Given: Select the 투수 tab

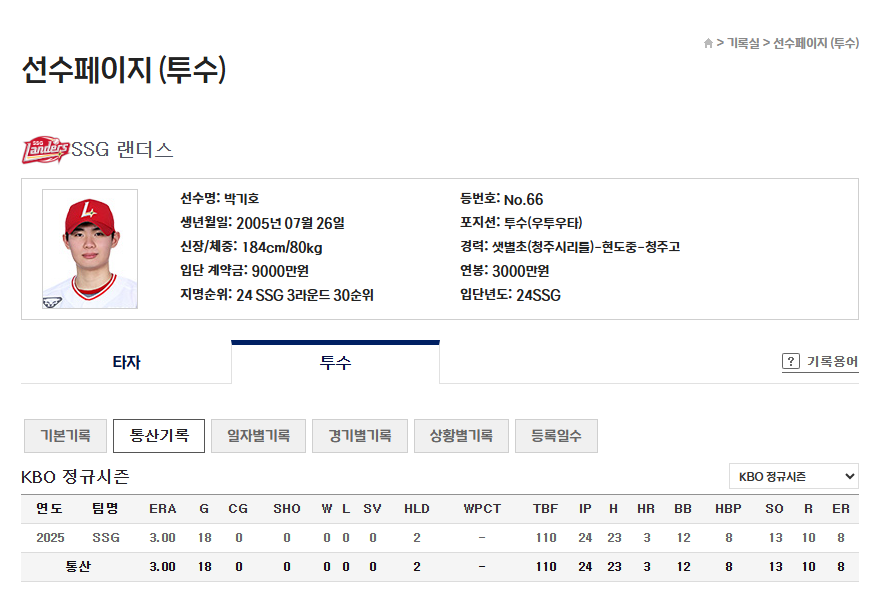Looking at the screenshot, I should coord(335,361).
